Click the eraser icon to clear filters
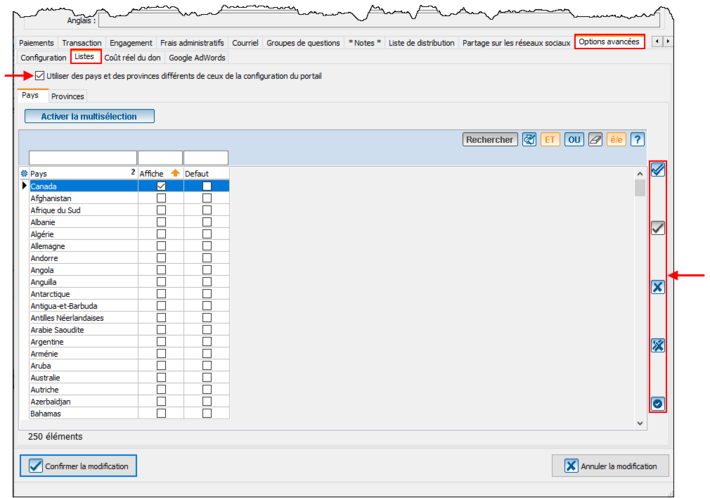Image resolution: width=710 pixels, height=498 pixels. tap(595, 140)
